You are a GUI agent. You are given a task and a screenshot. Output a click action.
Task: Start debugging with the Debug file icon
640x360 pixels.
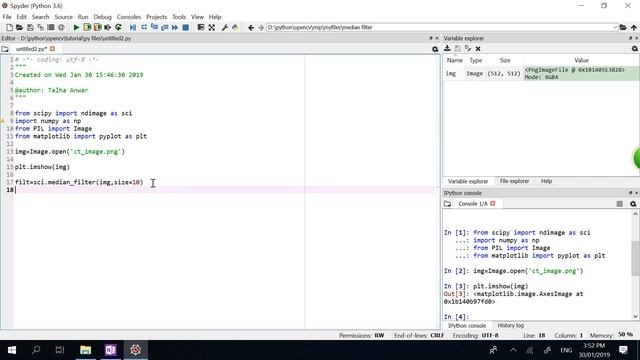coord(133,27)
